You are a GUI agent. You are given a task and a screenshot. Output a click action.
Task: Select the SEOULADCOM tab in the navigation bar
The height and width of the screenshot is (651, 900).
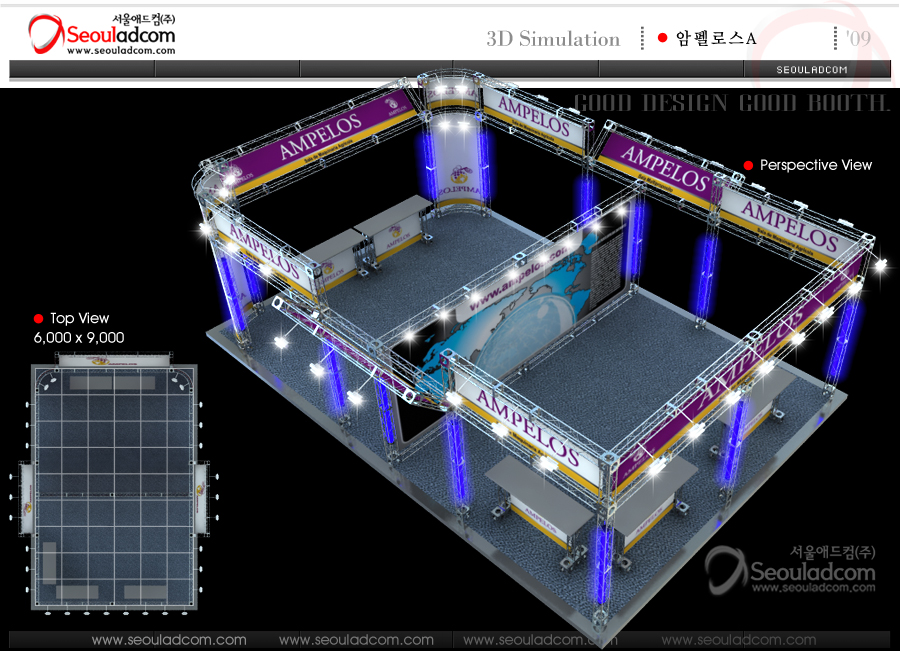click(x=811, y=69)
